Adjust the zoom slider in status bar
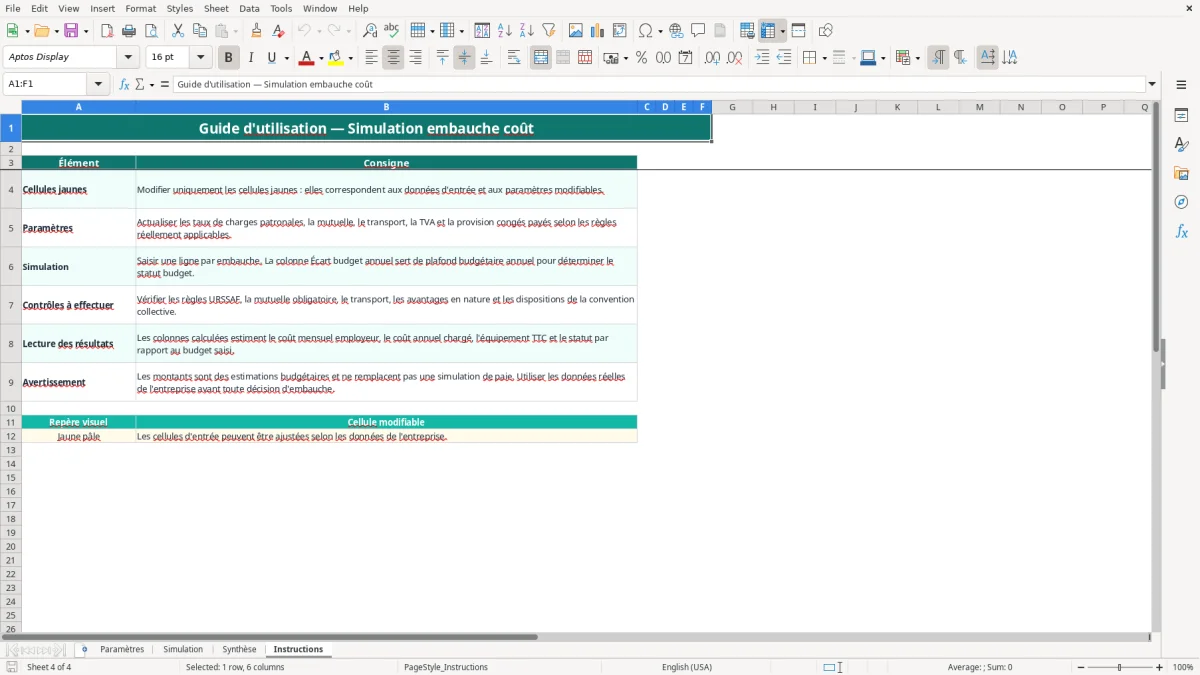1200x675 pixels. 1120,667
